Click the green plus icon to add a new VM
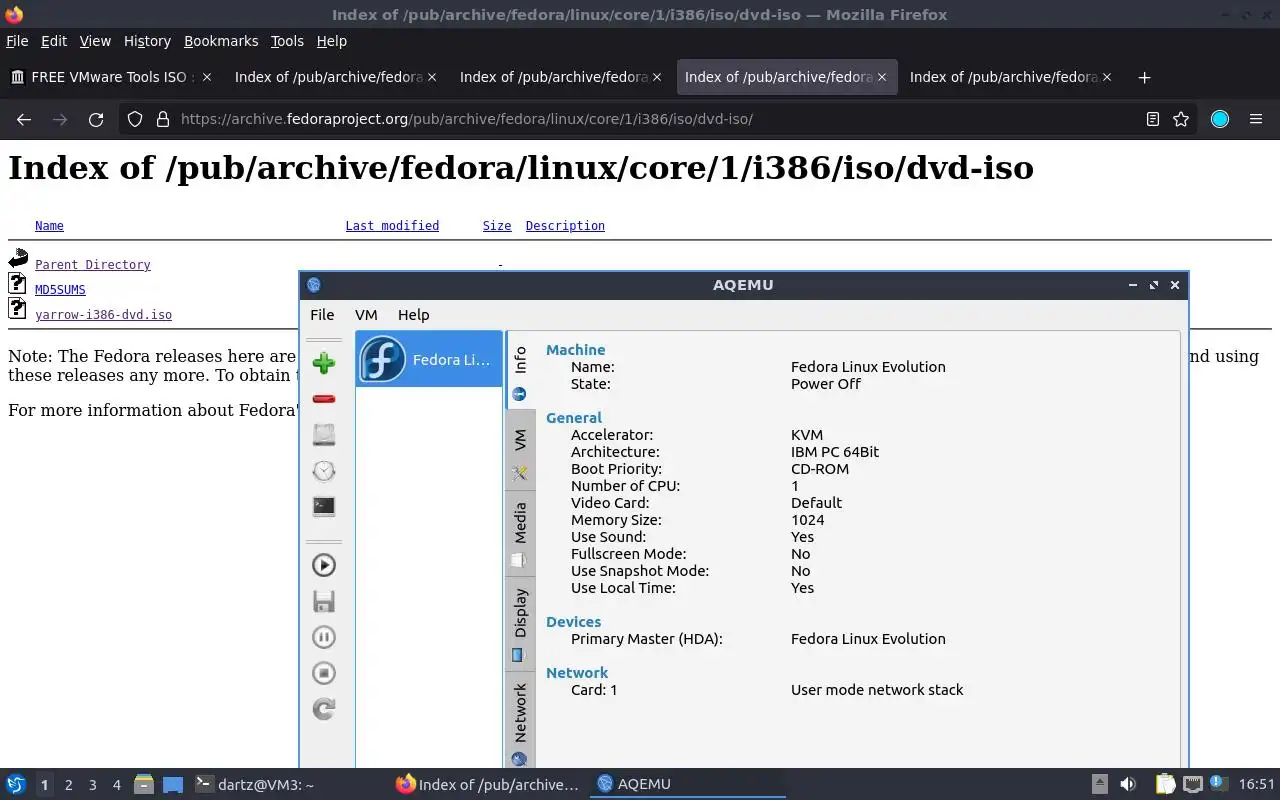This screenshot has height=800, width=1280. click(x=323, y=363)
